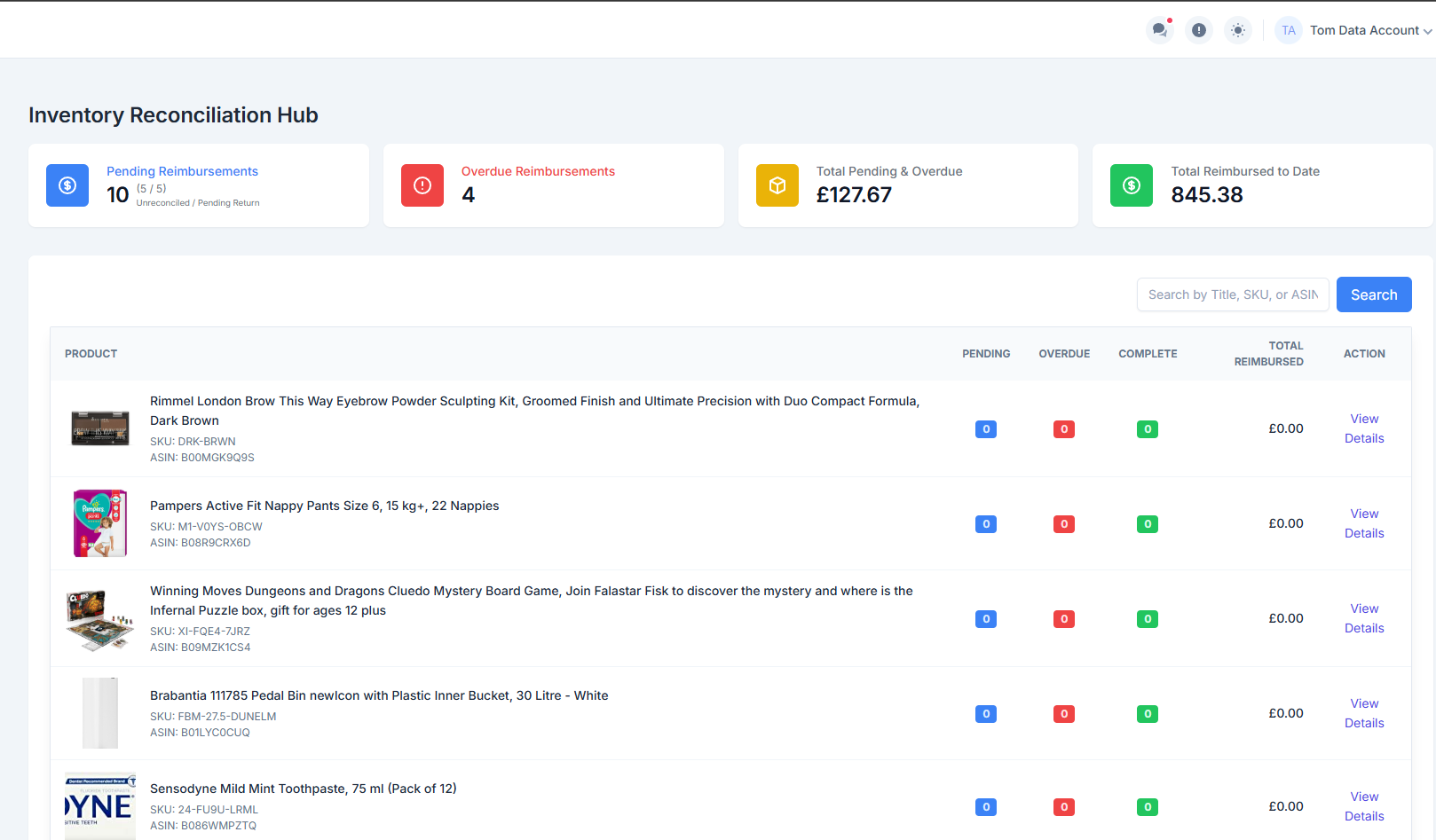Click the blue Search button
The width and height of the screenshot is (1436, 840).
[1374, 294]
